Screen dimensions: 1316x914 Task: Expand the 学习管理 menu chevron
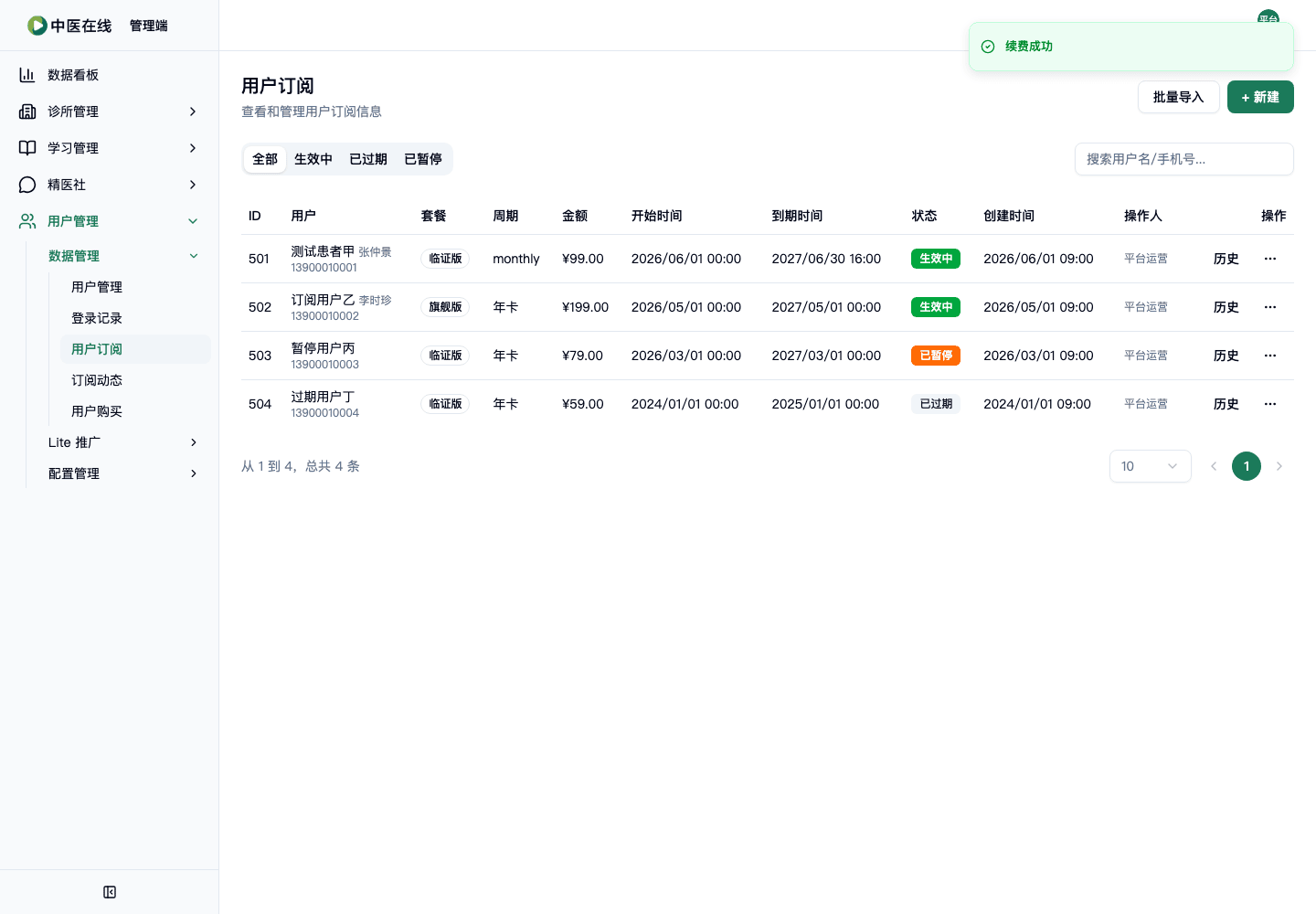point(193,148)
